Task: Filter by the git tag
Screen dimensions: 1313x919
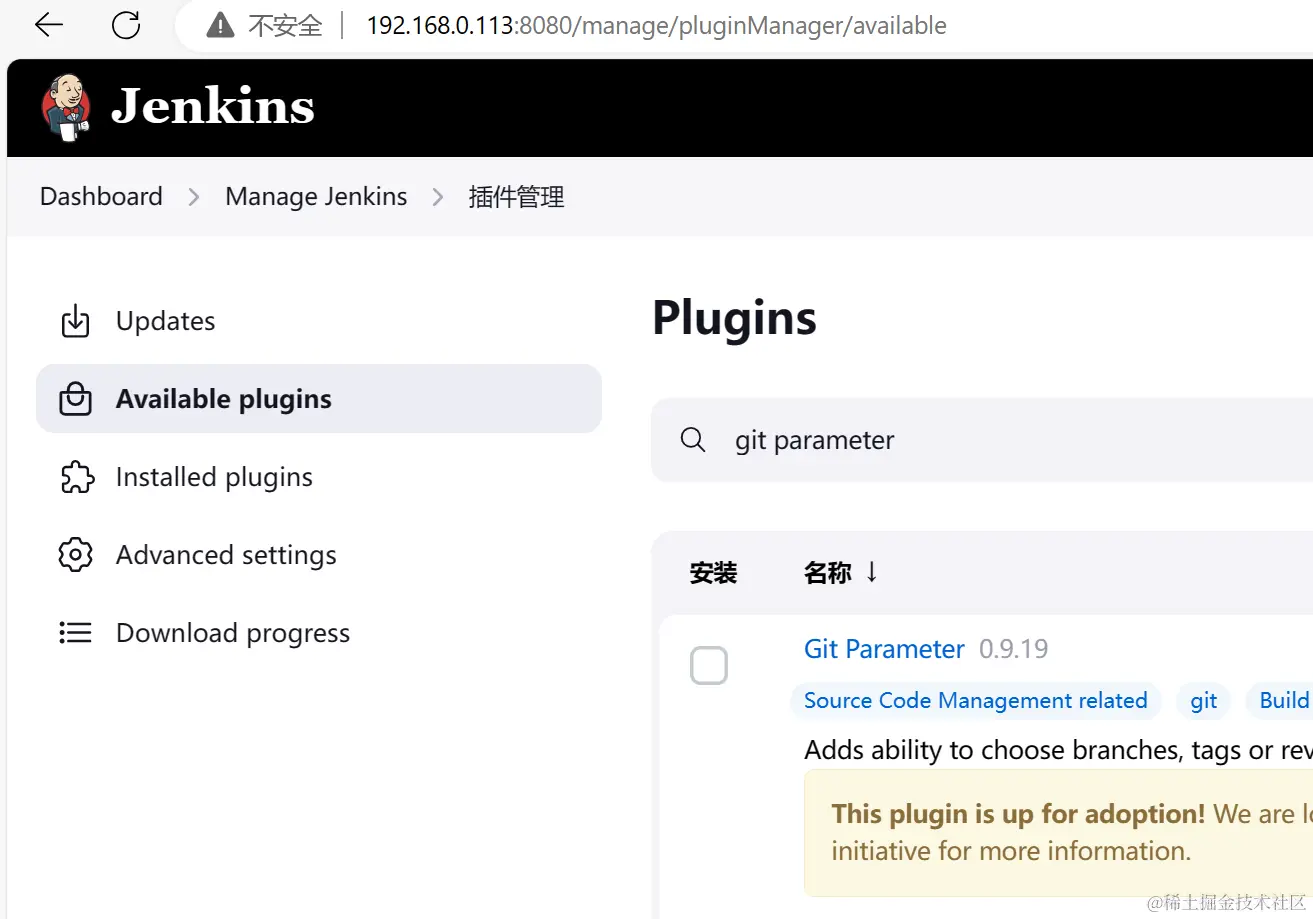Action: pos(1204,701)
